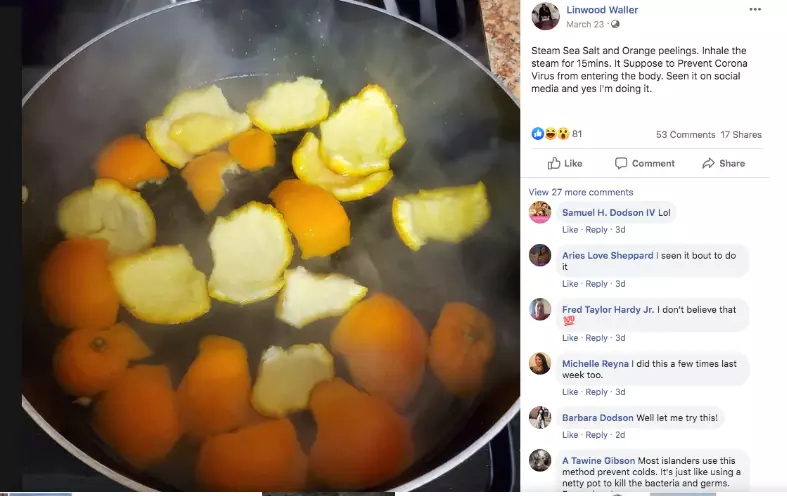Open Michelle Reyna's profile avatar

coord(540,363)
